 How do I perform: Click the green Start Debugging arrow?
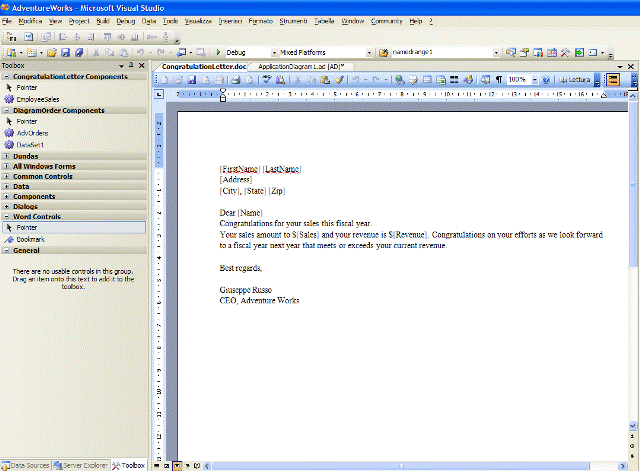point(218,52)
